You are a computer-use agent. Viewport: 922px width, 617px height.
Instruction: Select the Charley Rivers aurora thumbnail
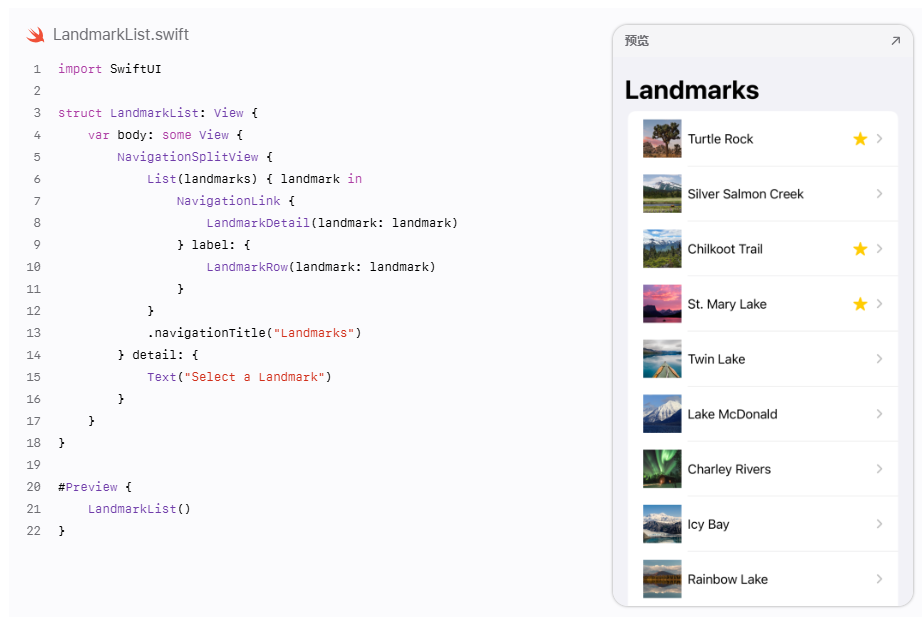tap(662, 469)
